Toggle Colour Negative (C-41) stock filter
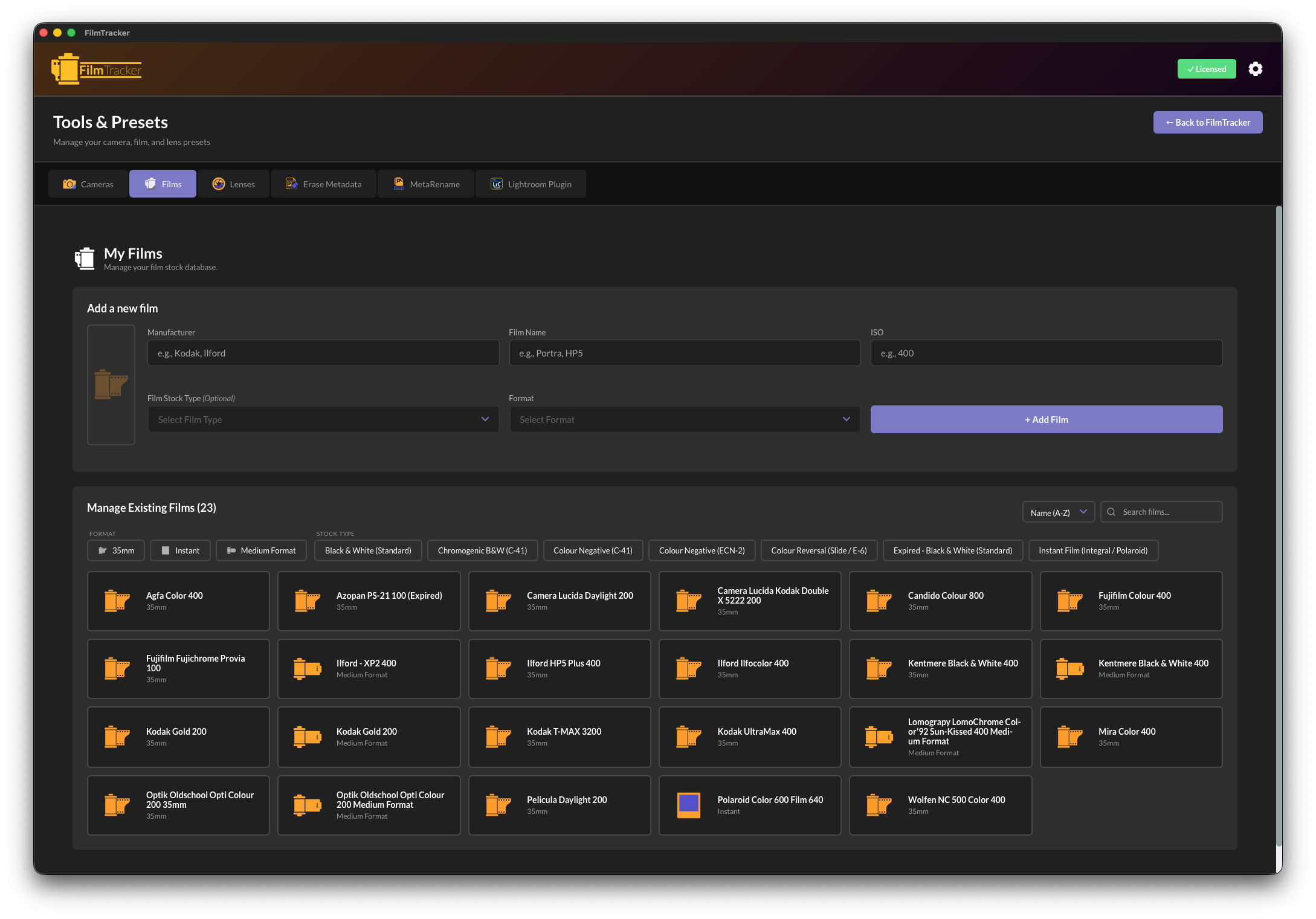The width and height of the screenshot is (1316, 919). tap(592, 550)
